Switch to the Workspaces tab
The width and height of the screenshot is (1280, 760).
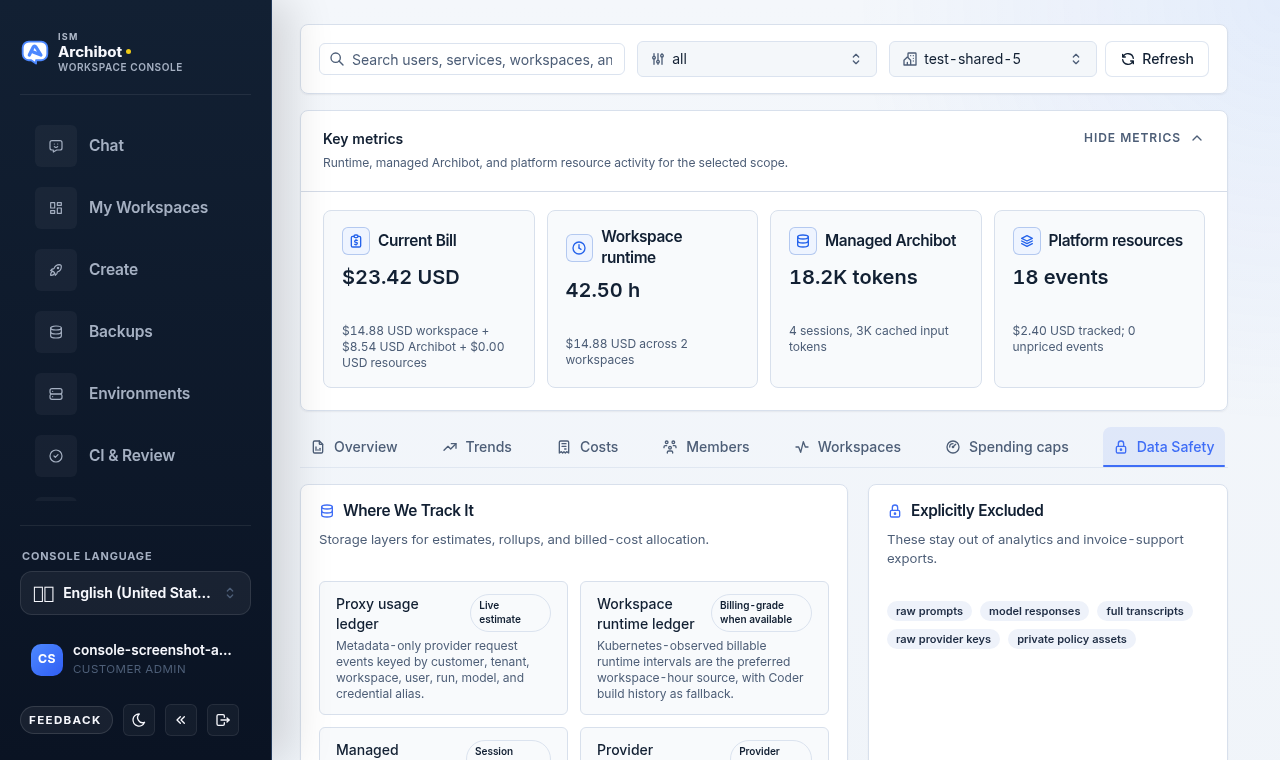(x=848, y=447)
